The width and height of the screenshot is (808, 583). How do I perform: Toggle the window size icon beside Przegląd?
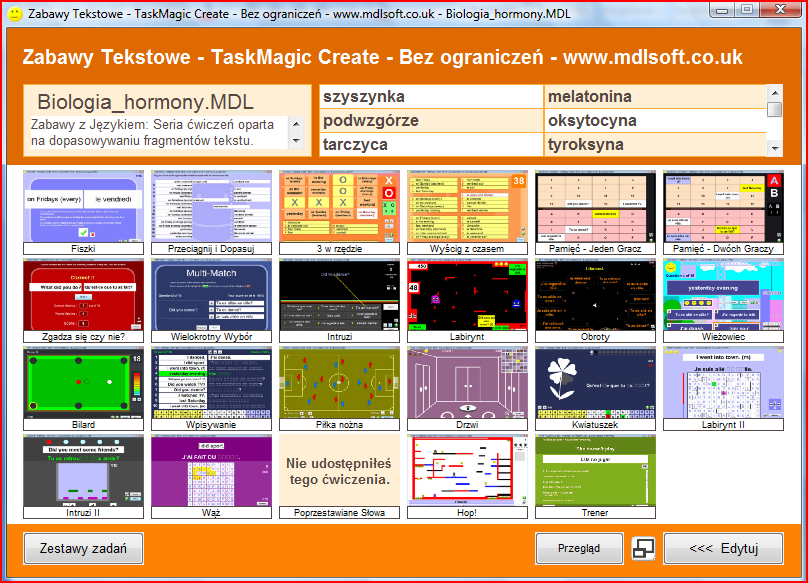point(643,548)
